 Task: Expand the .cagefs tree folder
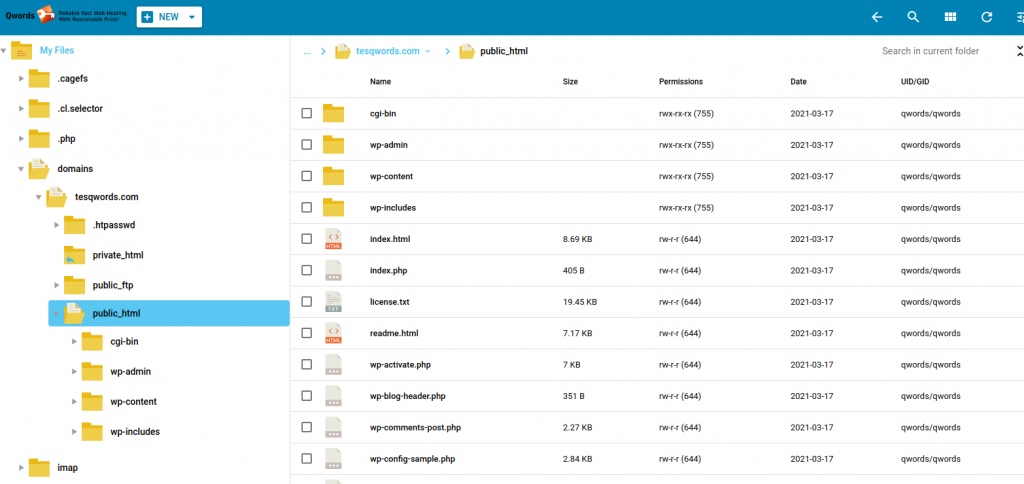(x=22, y=79)
